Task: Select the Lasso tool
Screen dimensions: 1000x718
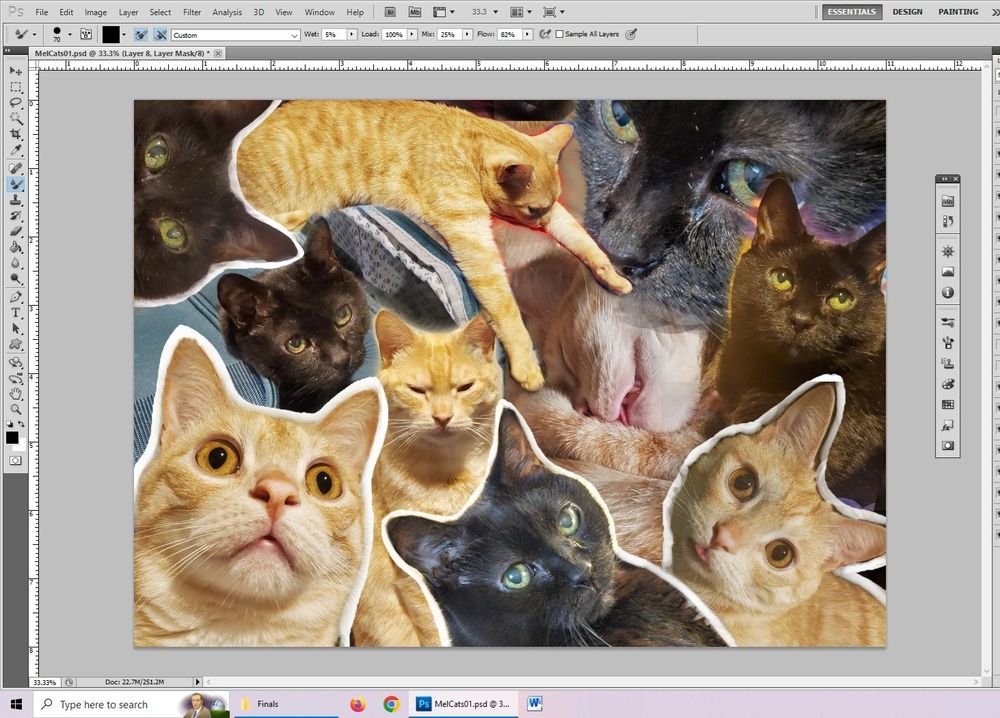Action: 15,103
